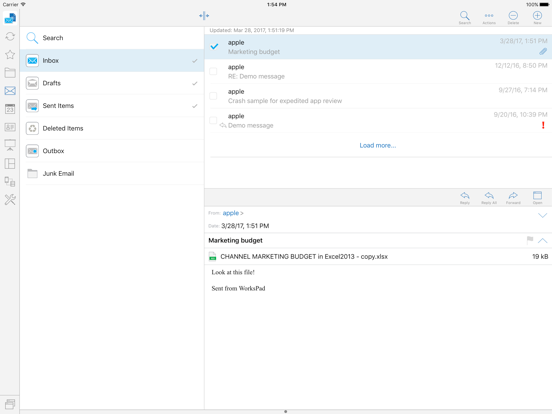Click the folder list Search field
This screenshot has height=414, width=552.
pyautogui.click(x=112, y=38)
